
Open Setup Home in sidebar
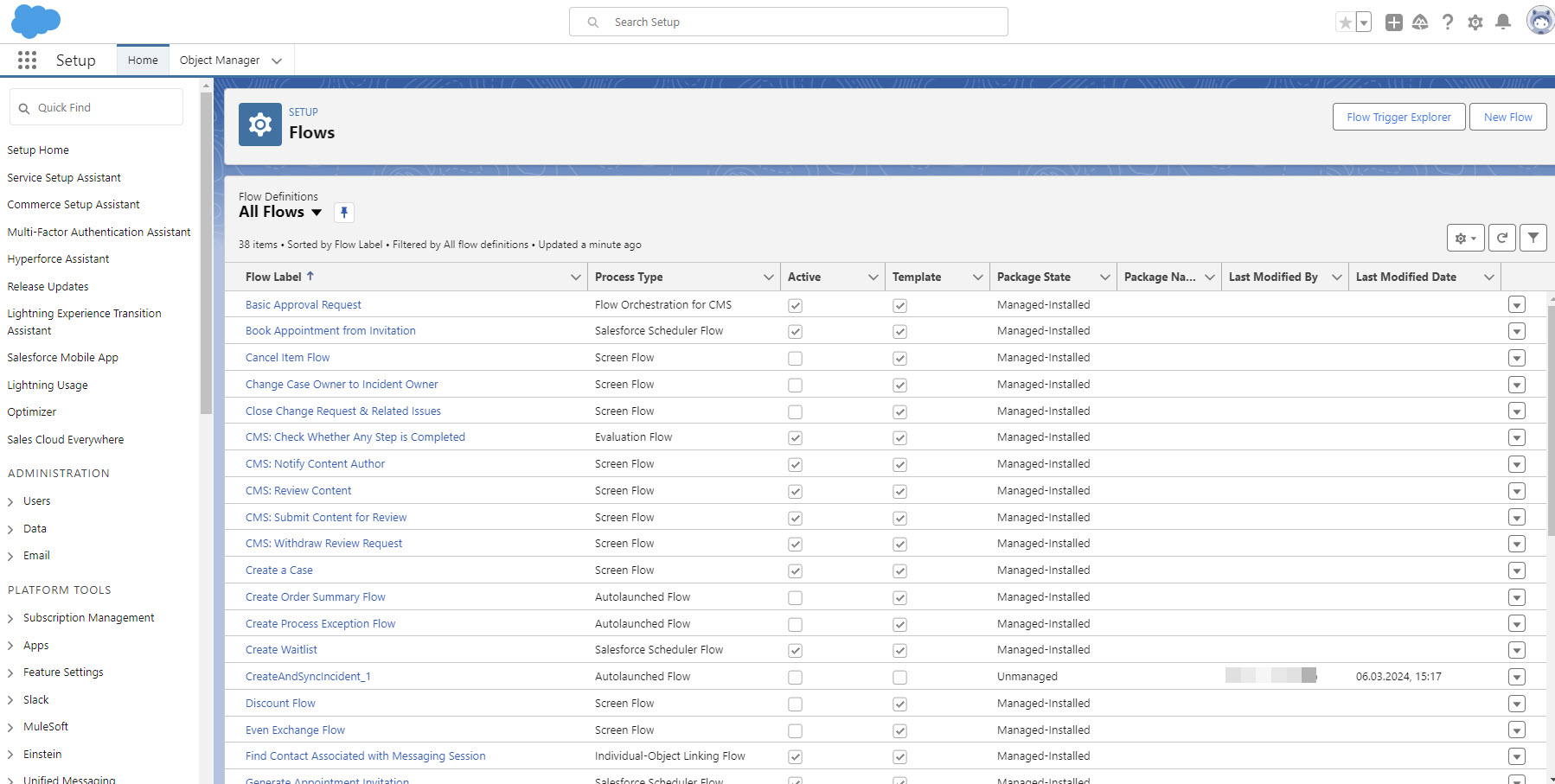tap(38, 150)
